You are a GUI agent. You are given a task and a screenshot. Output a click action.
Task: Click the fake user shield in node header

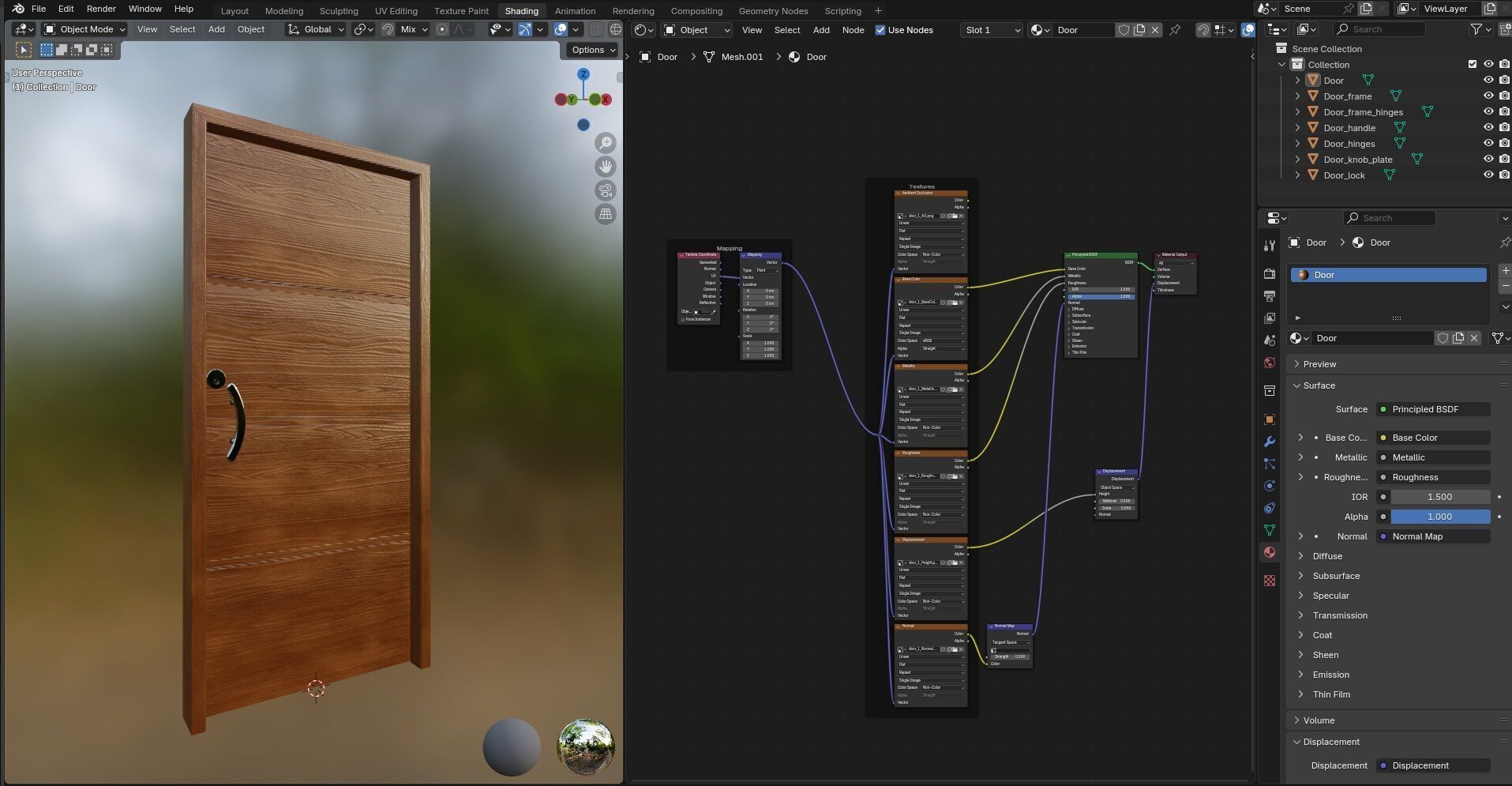pyautogui.click(x=1124, y=30)
